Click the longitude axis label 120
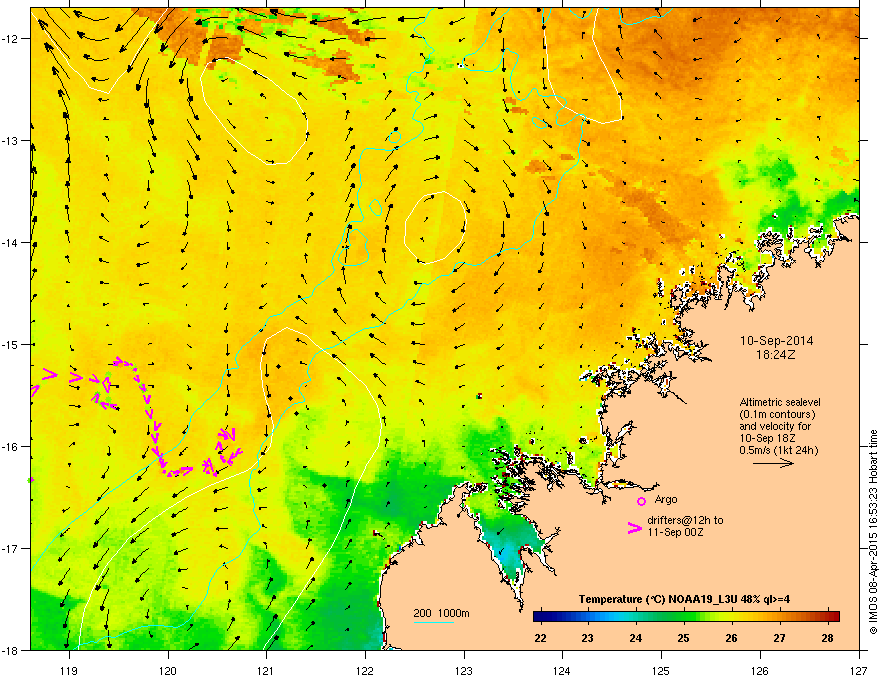Viewport: 880px width, 680px height. pyautogui.click(x=168, y=670)
